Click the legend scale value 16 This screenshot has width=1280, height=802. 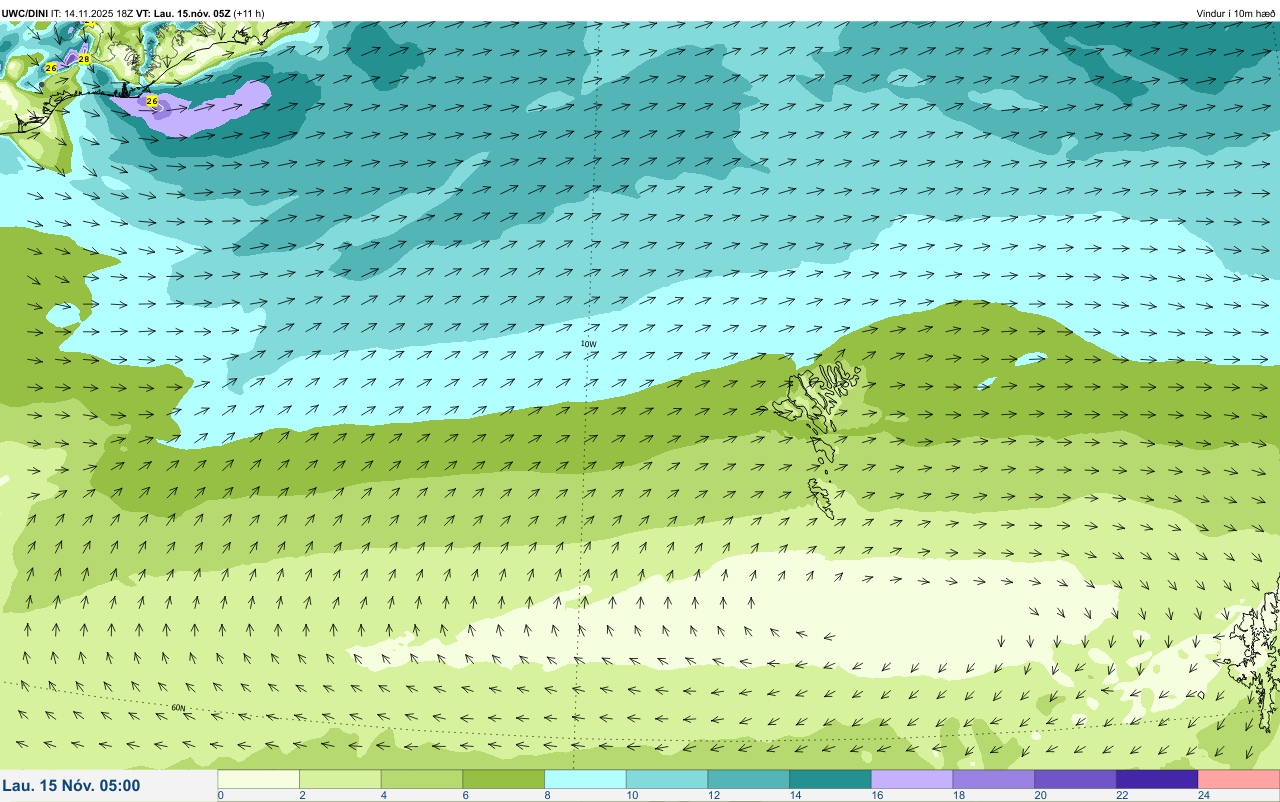coord(875,795)
